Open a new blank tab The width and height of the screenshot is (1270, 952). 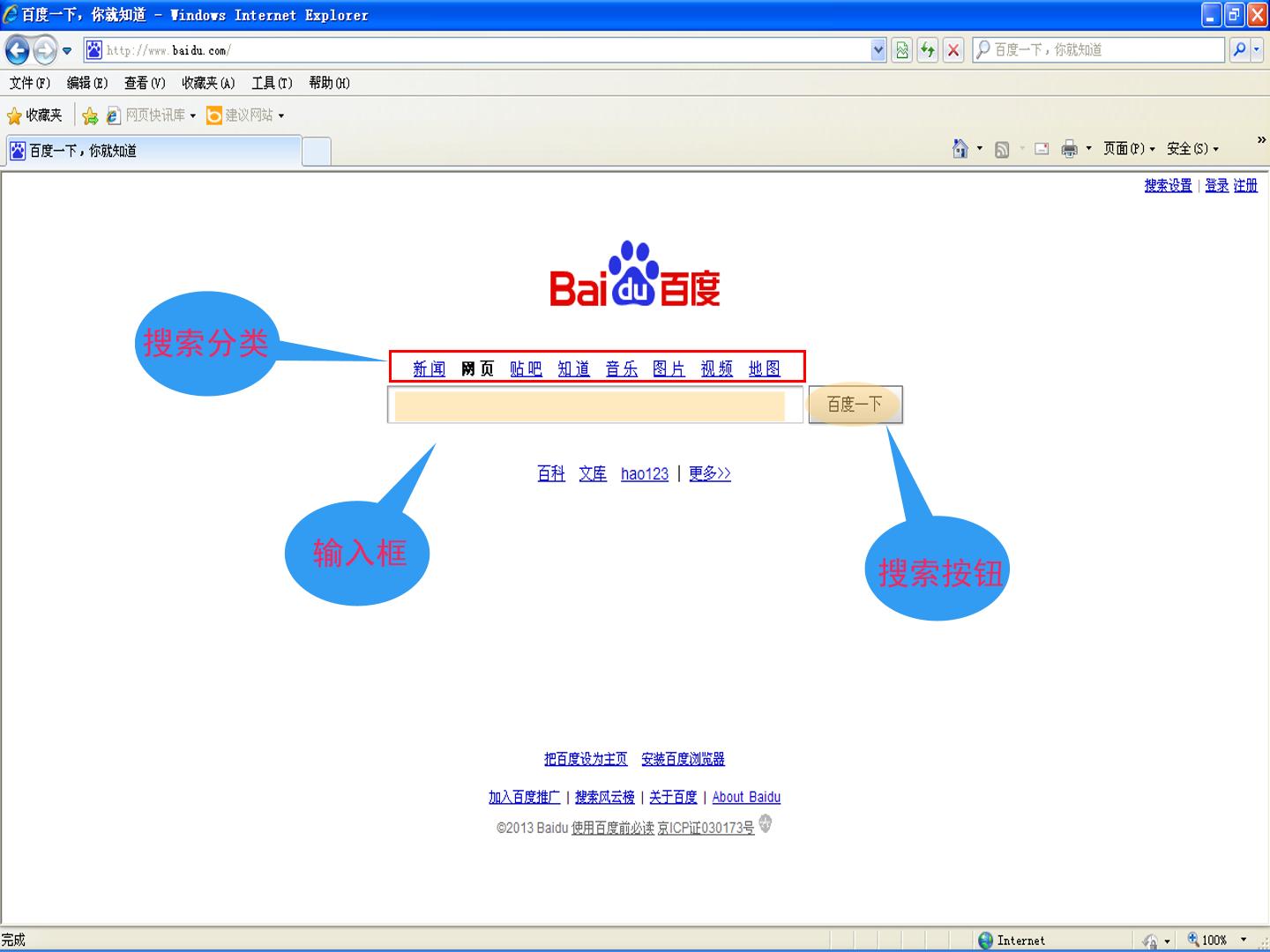[x=317, y=152]
